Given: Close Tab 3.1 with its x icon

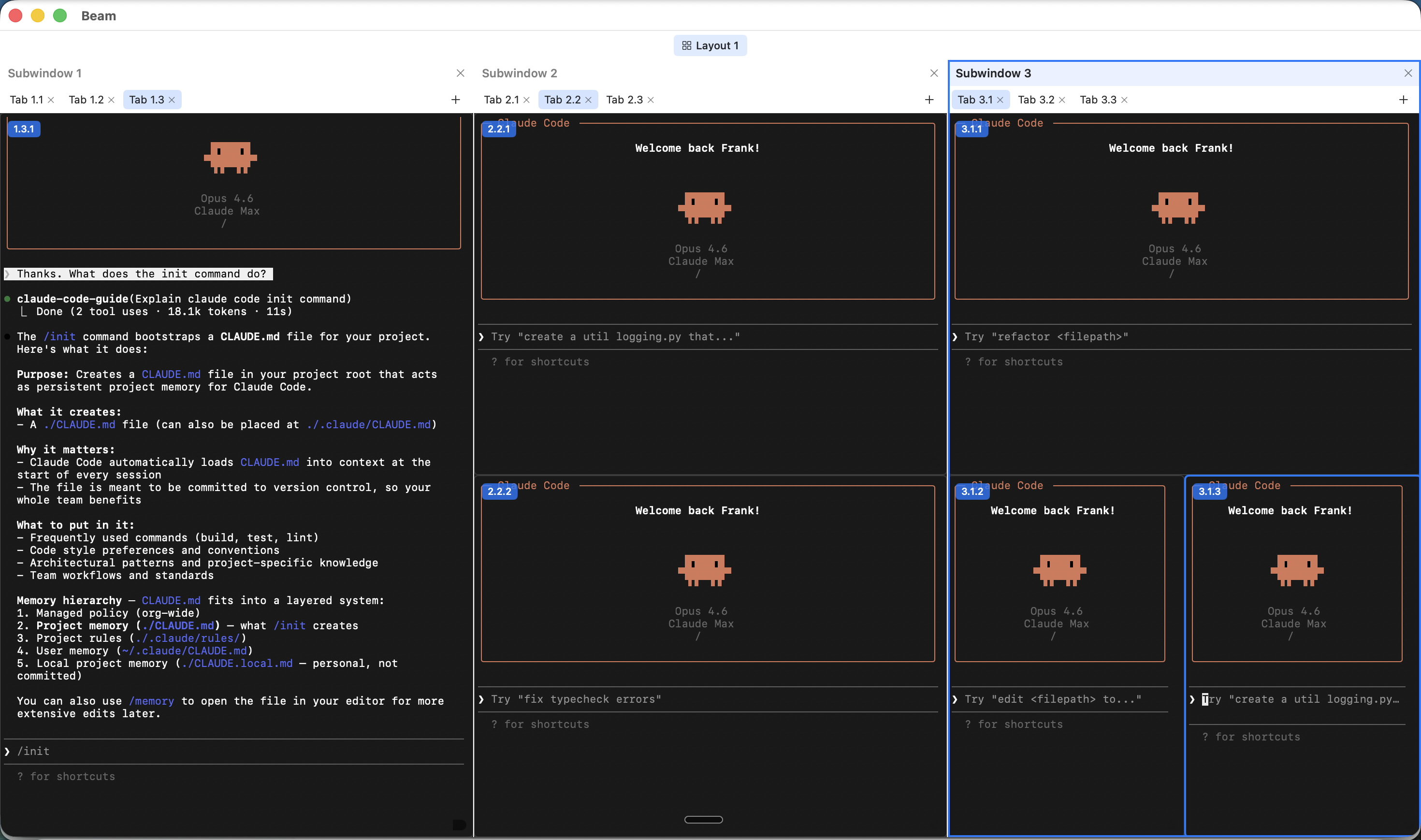Looking at the screenshot, I should (1000, 100).
